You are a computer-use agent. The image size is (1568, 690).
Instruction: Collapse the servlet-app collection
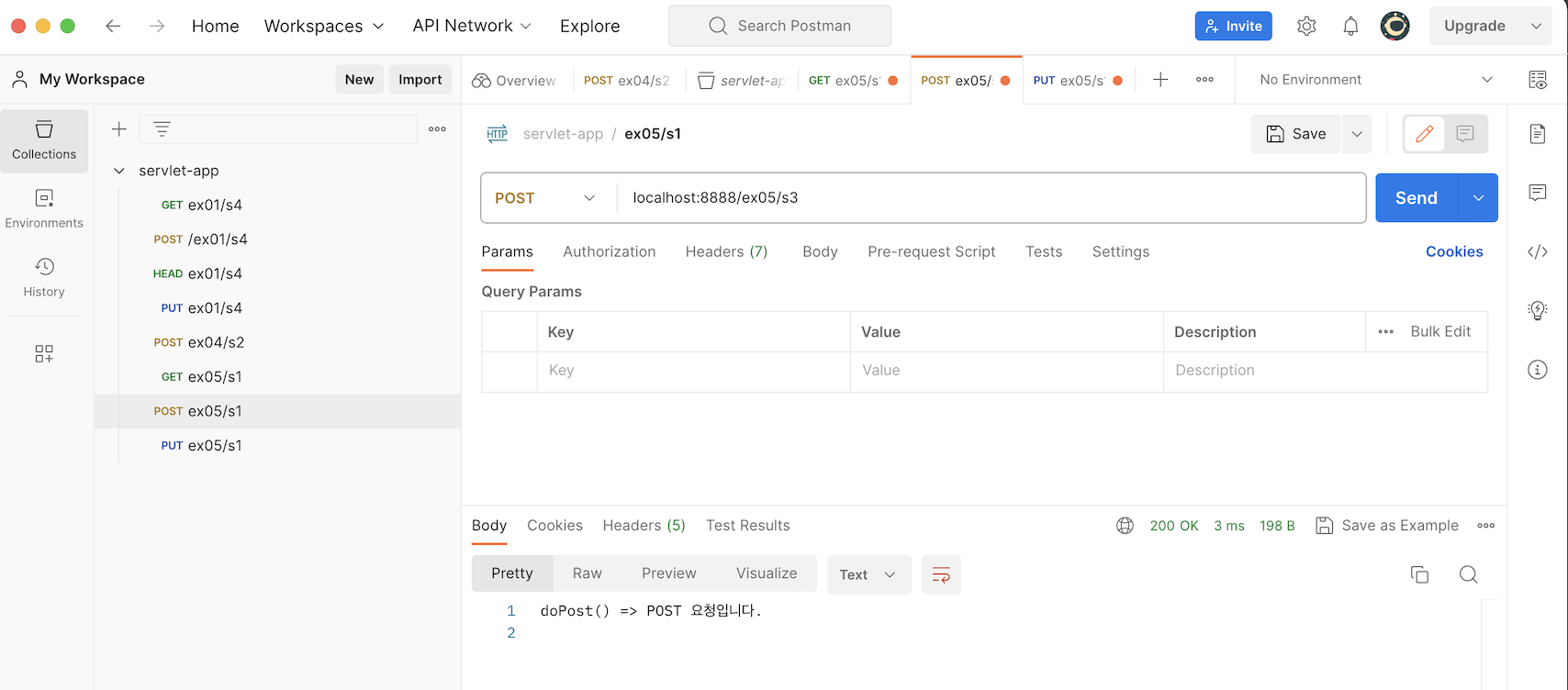[119, 171]
